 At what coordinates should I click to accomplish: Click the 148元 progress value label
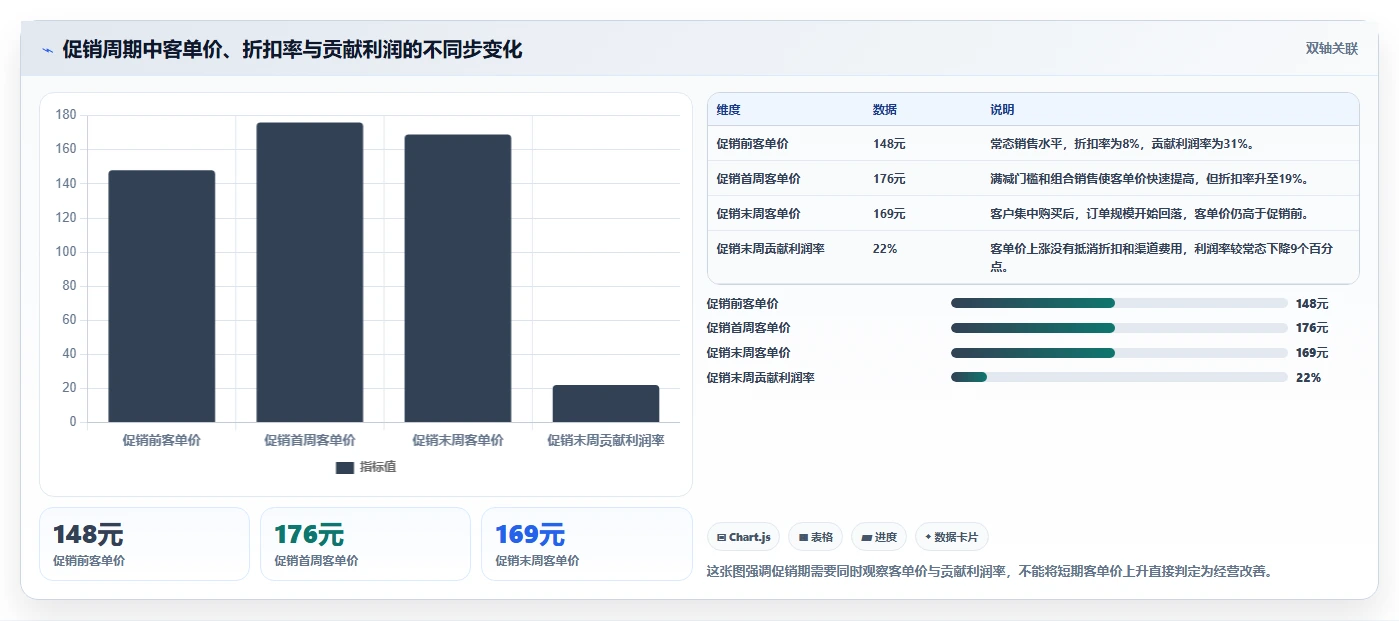click(x=1312, y=304)
